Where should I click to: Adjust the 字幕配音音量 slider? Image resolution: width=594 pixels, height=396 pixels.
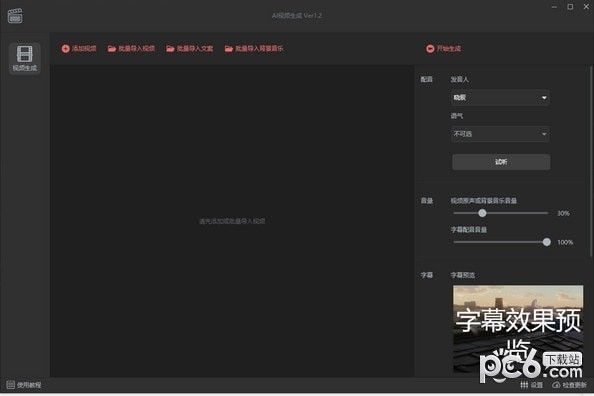point(502,242)
